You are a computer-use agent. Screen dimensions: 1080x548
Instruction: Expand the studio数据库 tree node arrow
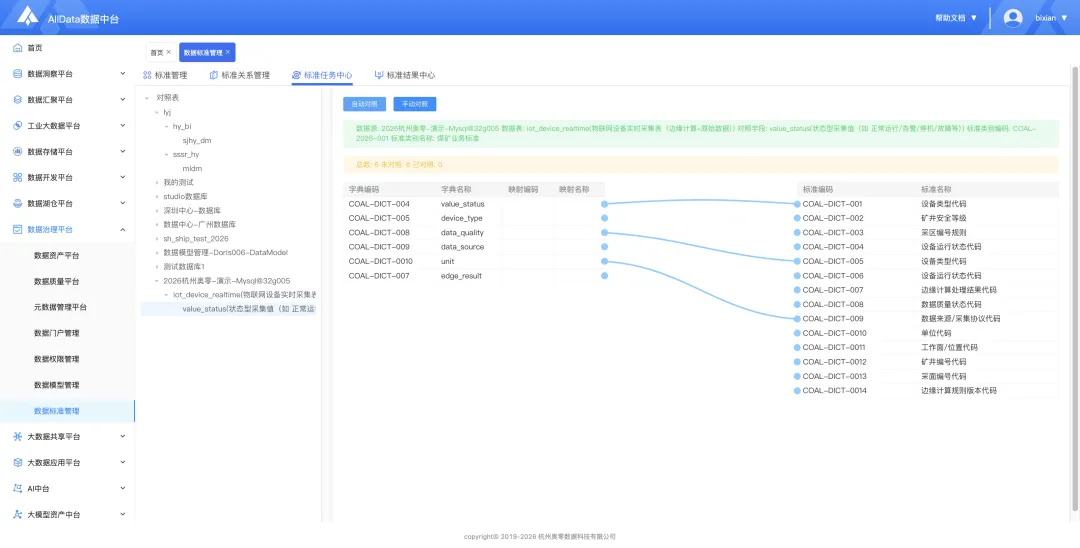coord(157,196)
